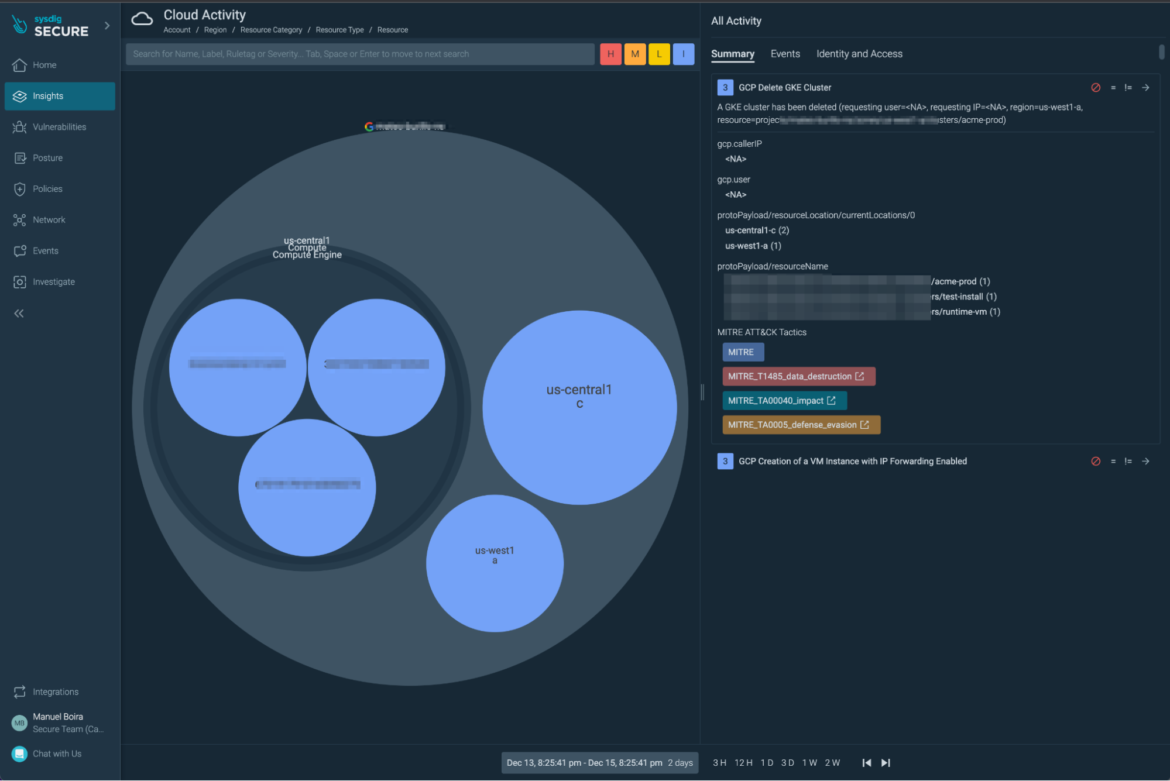The height and width of the screenshot is (781, 1170).
Task: Open the MITRE_TA00040_impact link
Action: [x=784, y=400]
